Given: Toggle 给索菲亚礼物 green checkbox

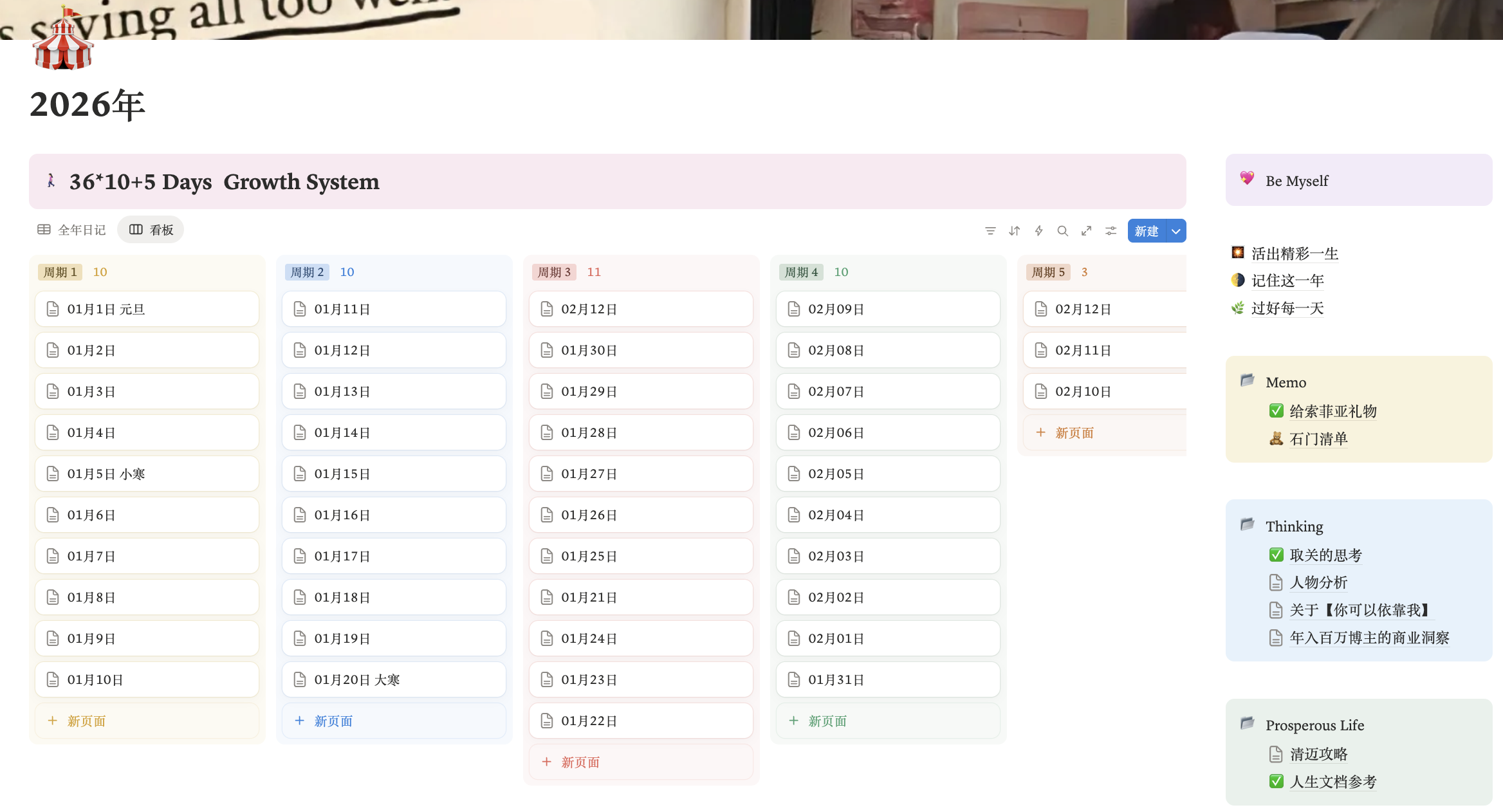Looking at the screenshot, I should (x=1277, y=411).
